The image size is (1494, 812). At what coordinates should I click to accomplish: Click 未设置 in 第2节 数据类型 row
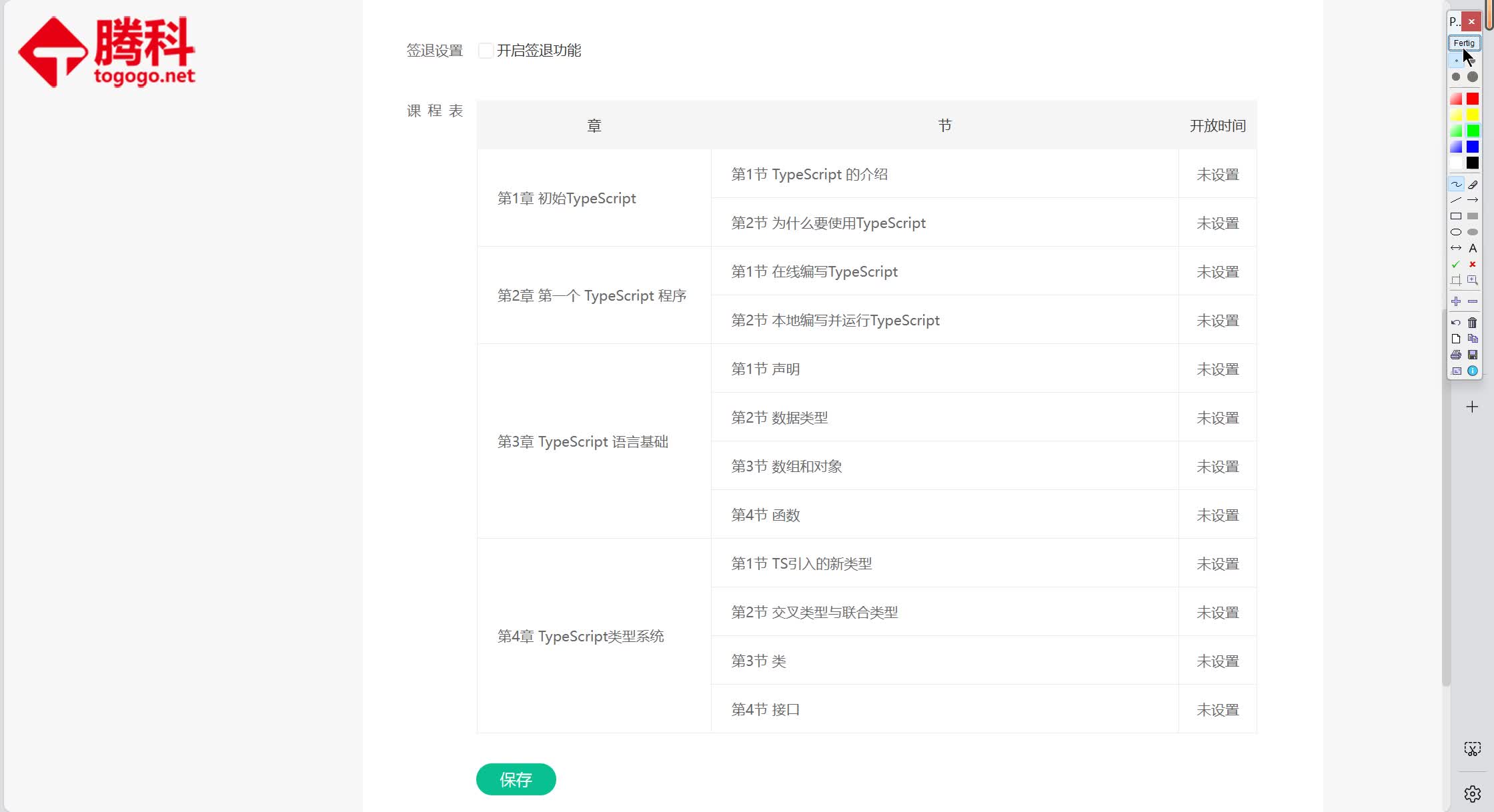click(x=1217, y=418)
